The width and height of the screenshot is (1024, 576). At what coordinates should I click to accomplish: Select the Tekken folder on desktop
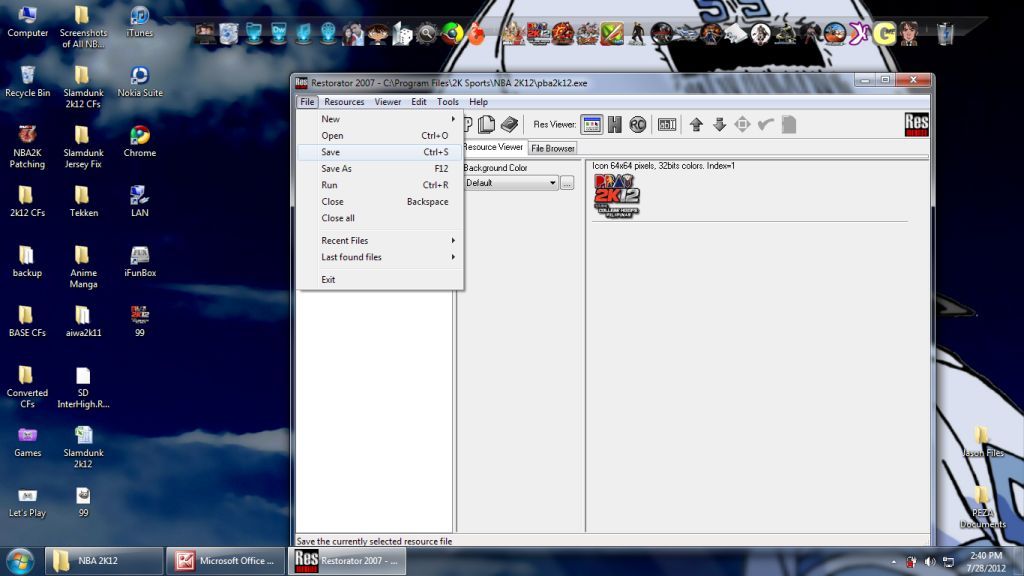pos(84,202)
